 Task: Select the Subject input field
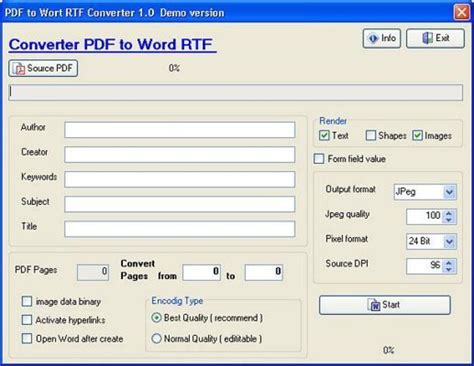tap(180, 204)
